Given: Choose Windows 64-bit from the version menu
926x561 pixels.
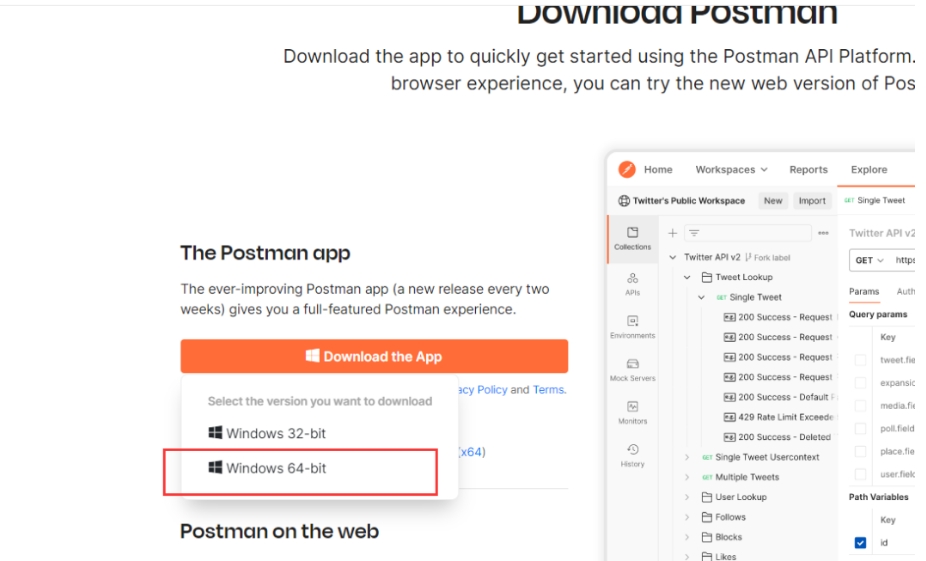Looking at the screenshot, I should pyautogui.click(x=267, y=468).
